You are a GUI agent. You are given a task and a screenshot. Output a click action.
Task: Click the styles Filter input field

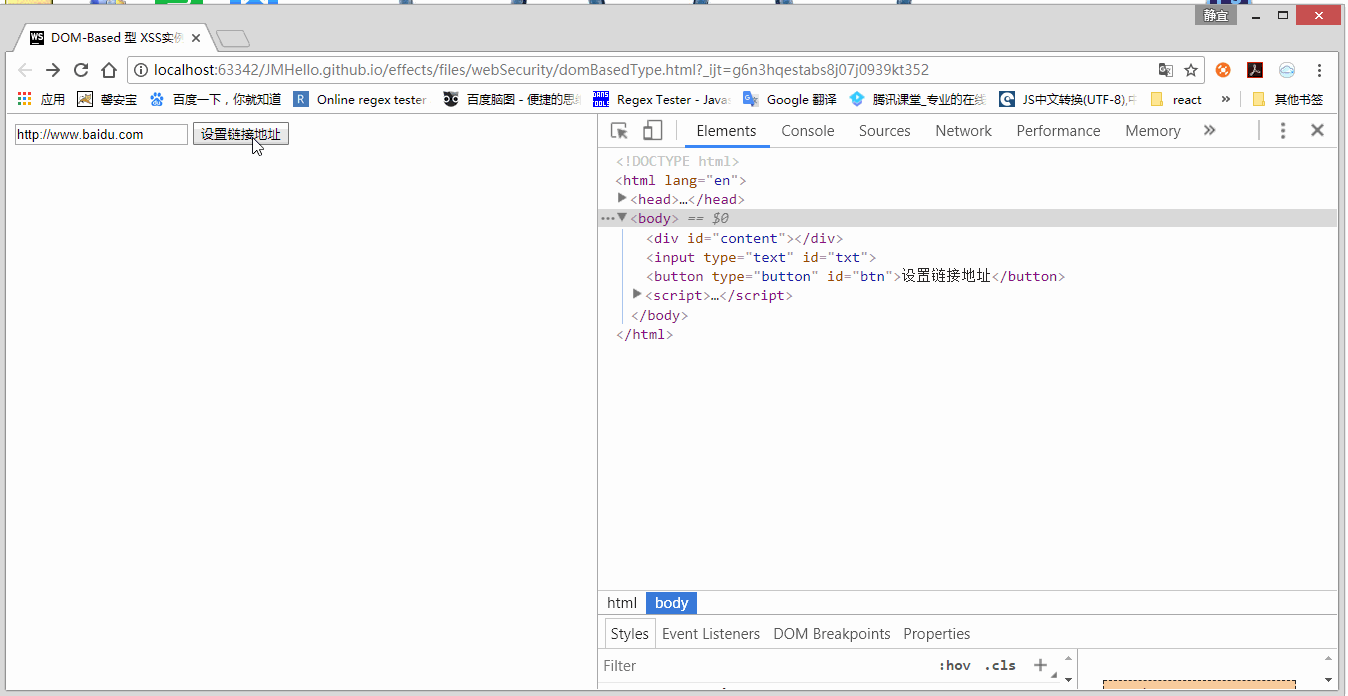pyautogui.click(x=760, y=665)
